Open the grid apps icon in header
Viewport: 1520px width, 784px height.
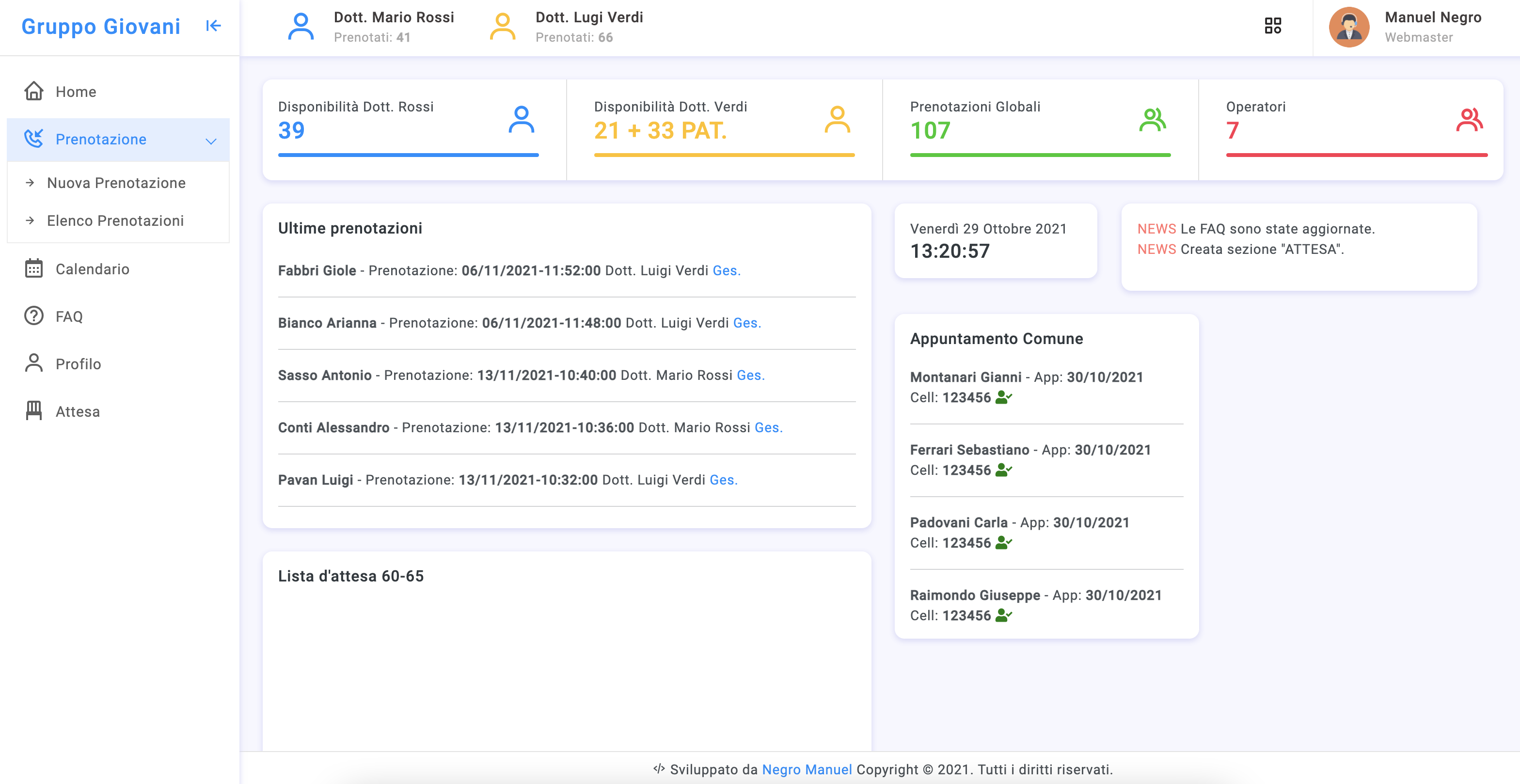point(1273,26)
